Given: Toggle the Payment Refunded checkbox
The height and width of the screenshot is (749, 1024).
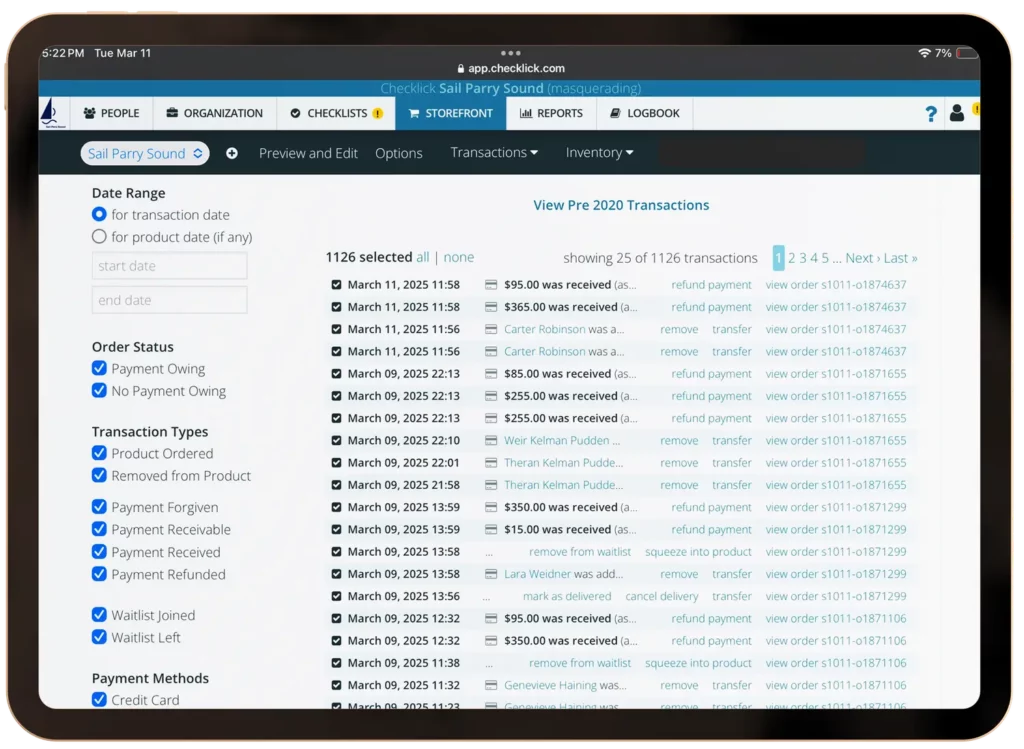Looking at the screenshot, I should click(99, 574).
